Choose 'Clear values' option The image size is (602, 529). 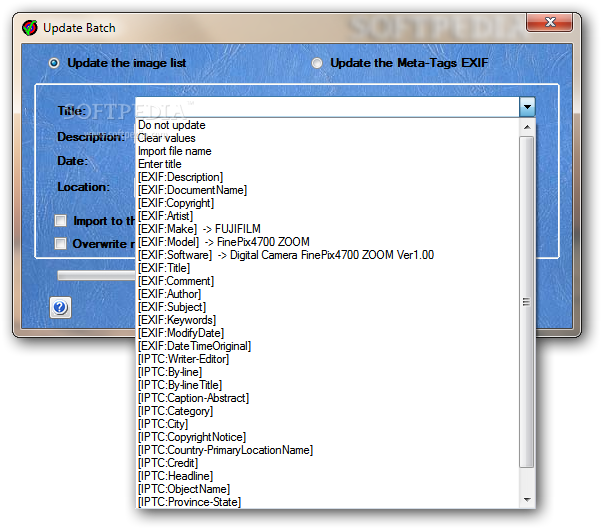(328, 138)
